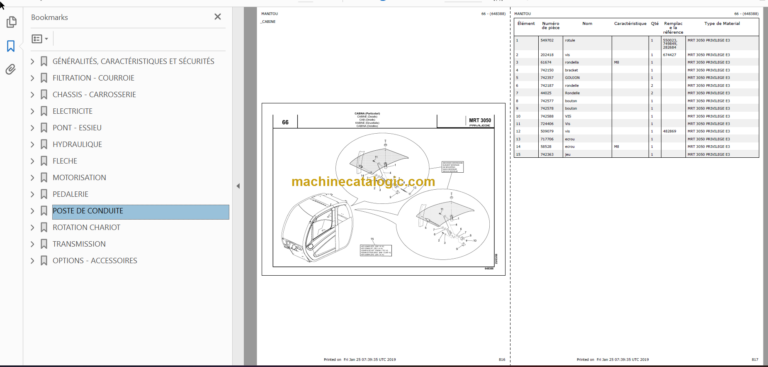Click the bookmark icon beside FILTRATION - COURROIE
768x367 pixels.
point(44,78)
